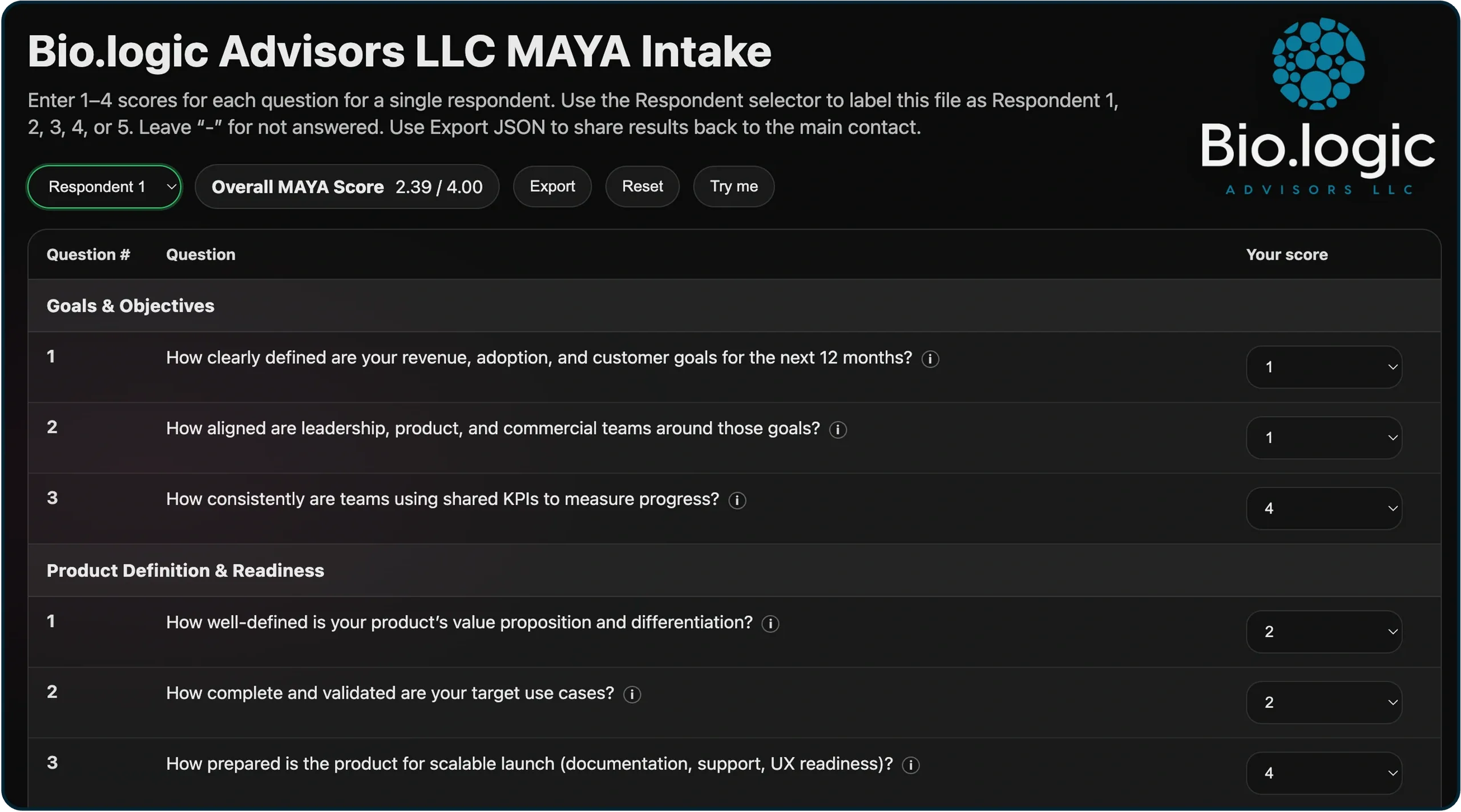Open score dropdown for scalable launch question
This screenshot has height=812, width=1461.
(x=1323, y=773)
